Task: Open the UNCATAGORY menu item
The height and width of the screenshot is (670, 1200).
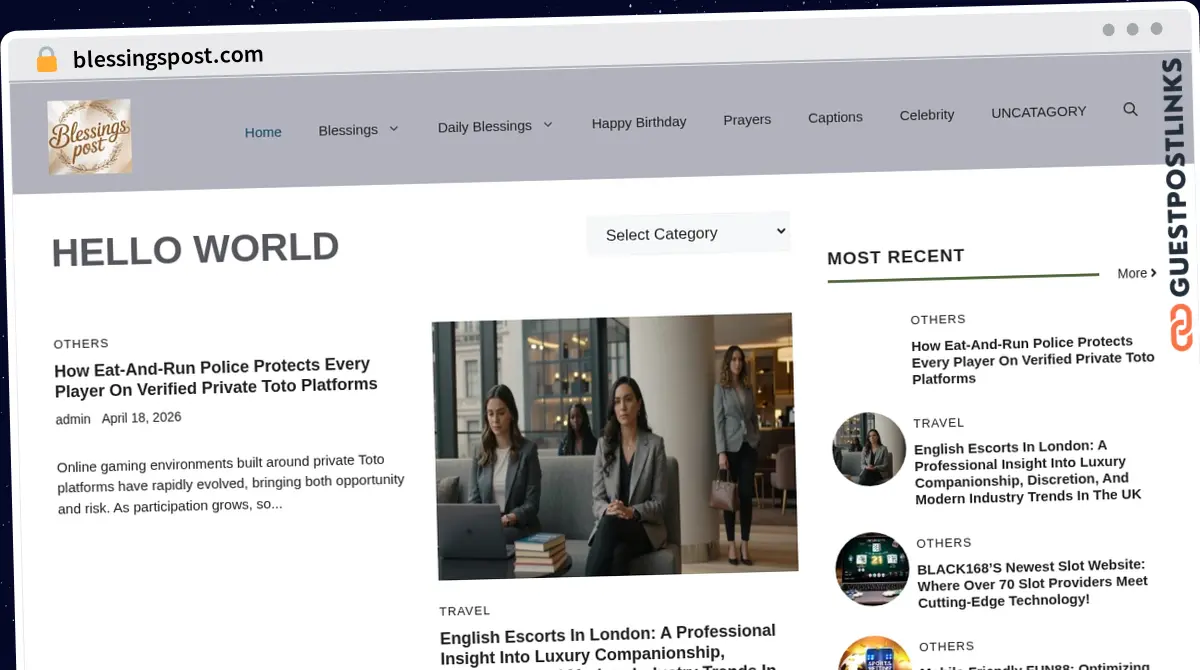Action: 1038,112
